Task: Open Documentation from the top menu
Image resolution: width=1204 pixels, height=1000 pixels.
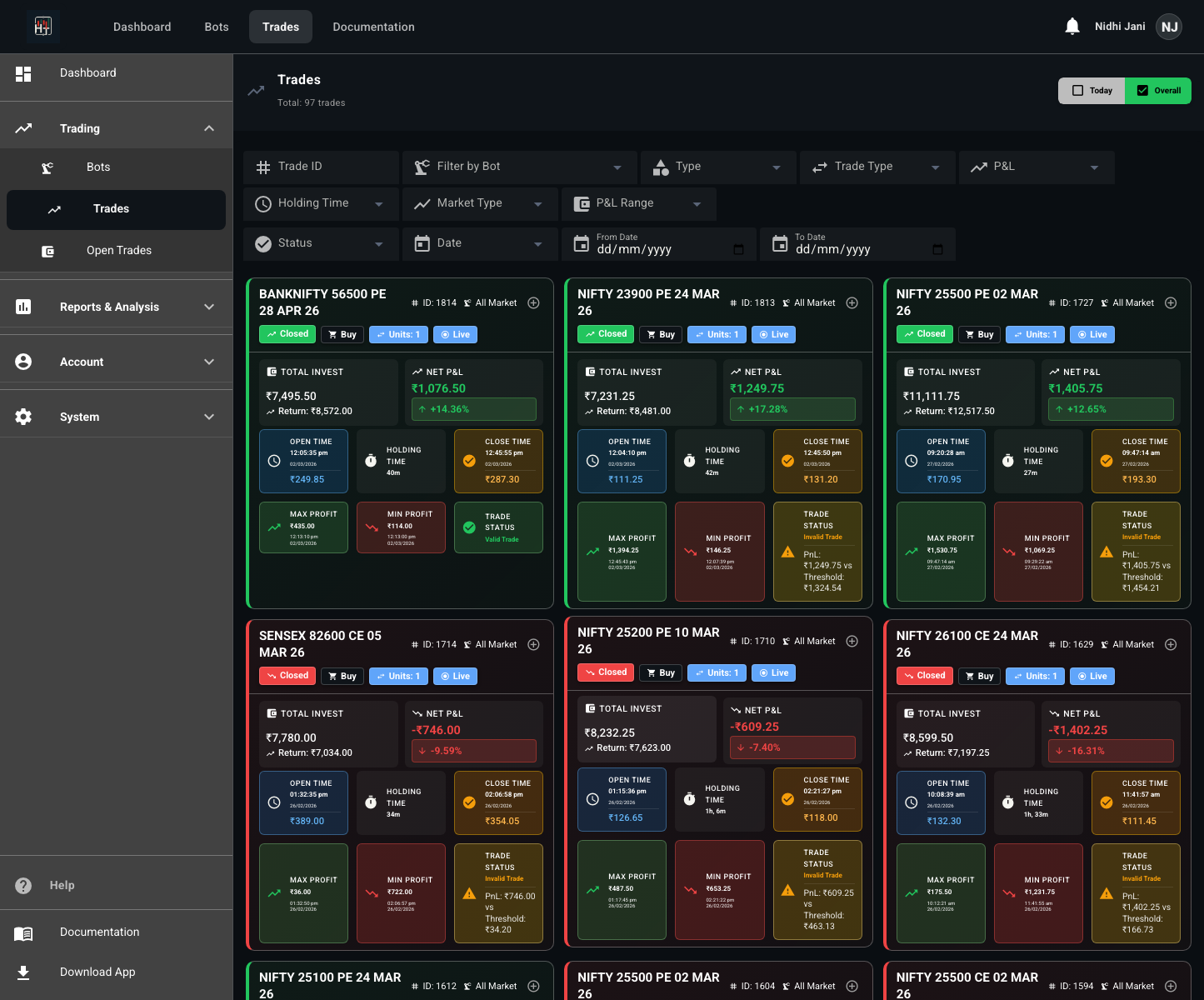Action: (373, 26)
